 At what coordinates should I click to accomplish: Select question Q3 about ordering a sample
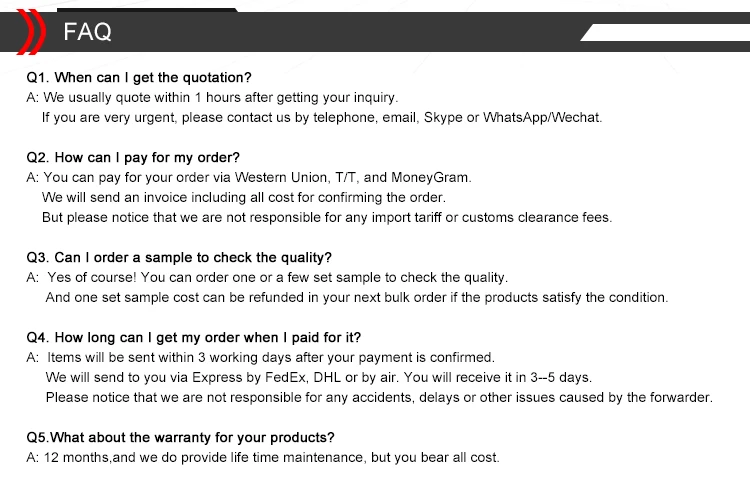[179, 257]
